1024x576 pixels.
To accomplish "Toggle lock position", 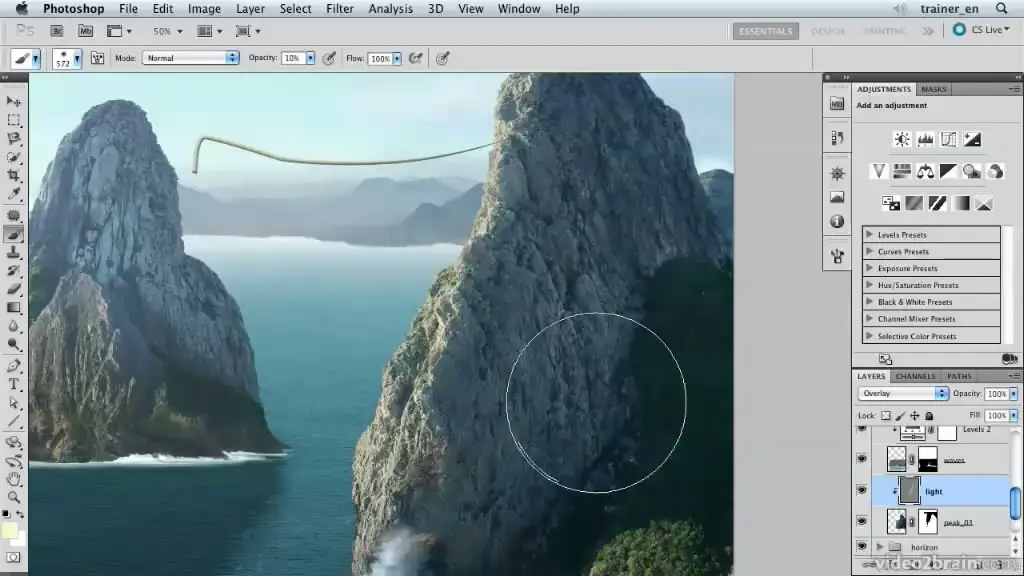I will 914,415.
